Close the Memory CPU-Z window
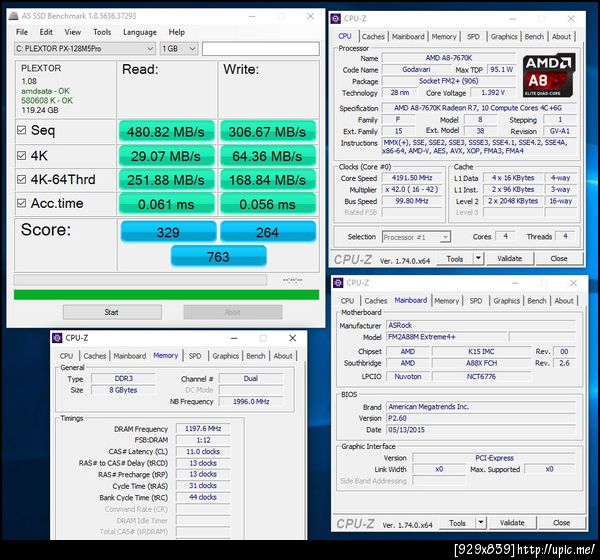 [292, 338]
